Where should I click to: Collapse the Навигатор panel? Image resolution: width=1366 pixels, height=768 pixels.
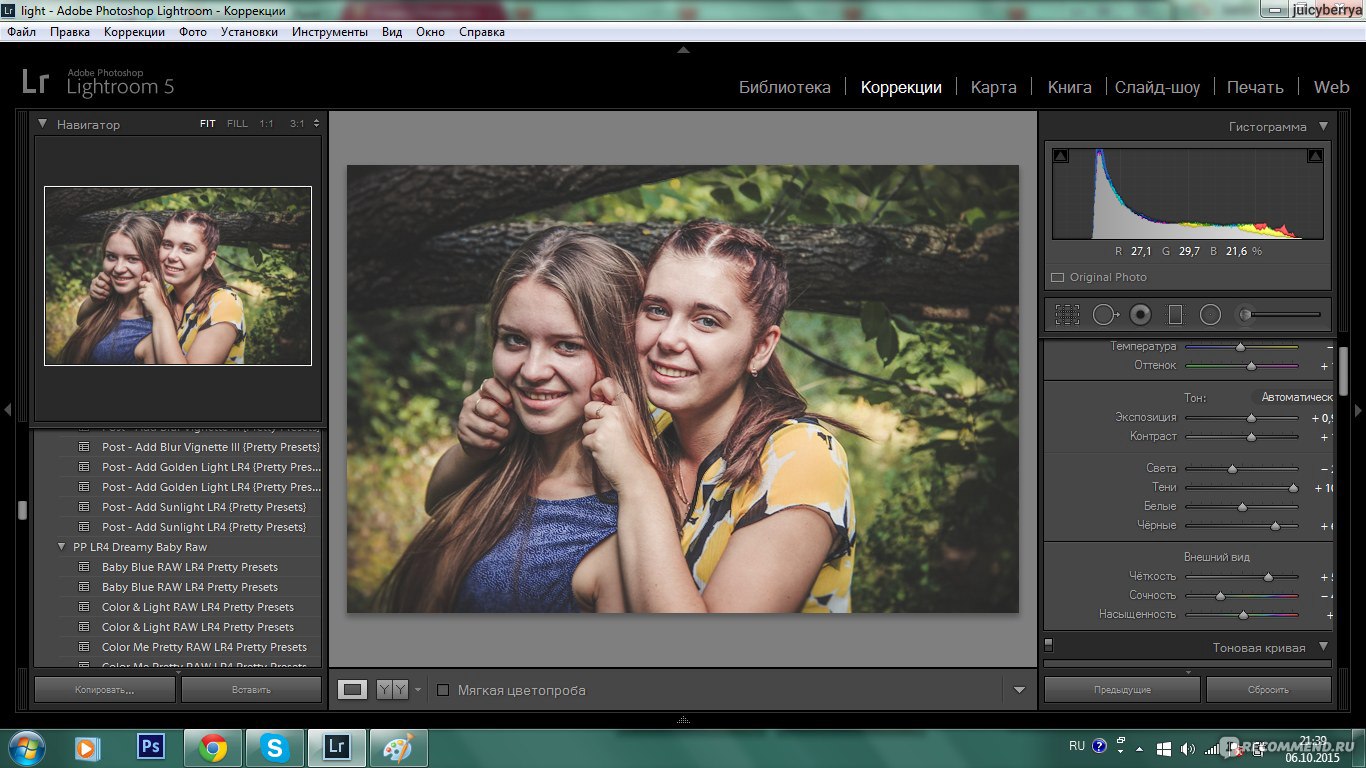coord(43,124)
